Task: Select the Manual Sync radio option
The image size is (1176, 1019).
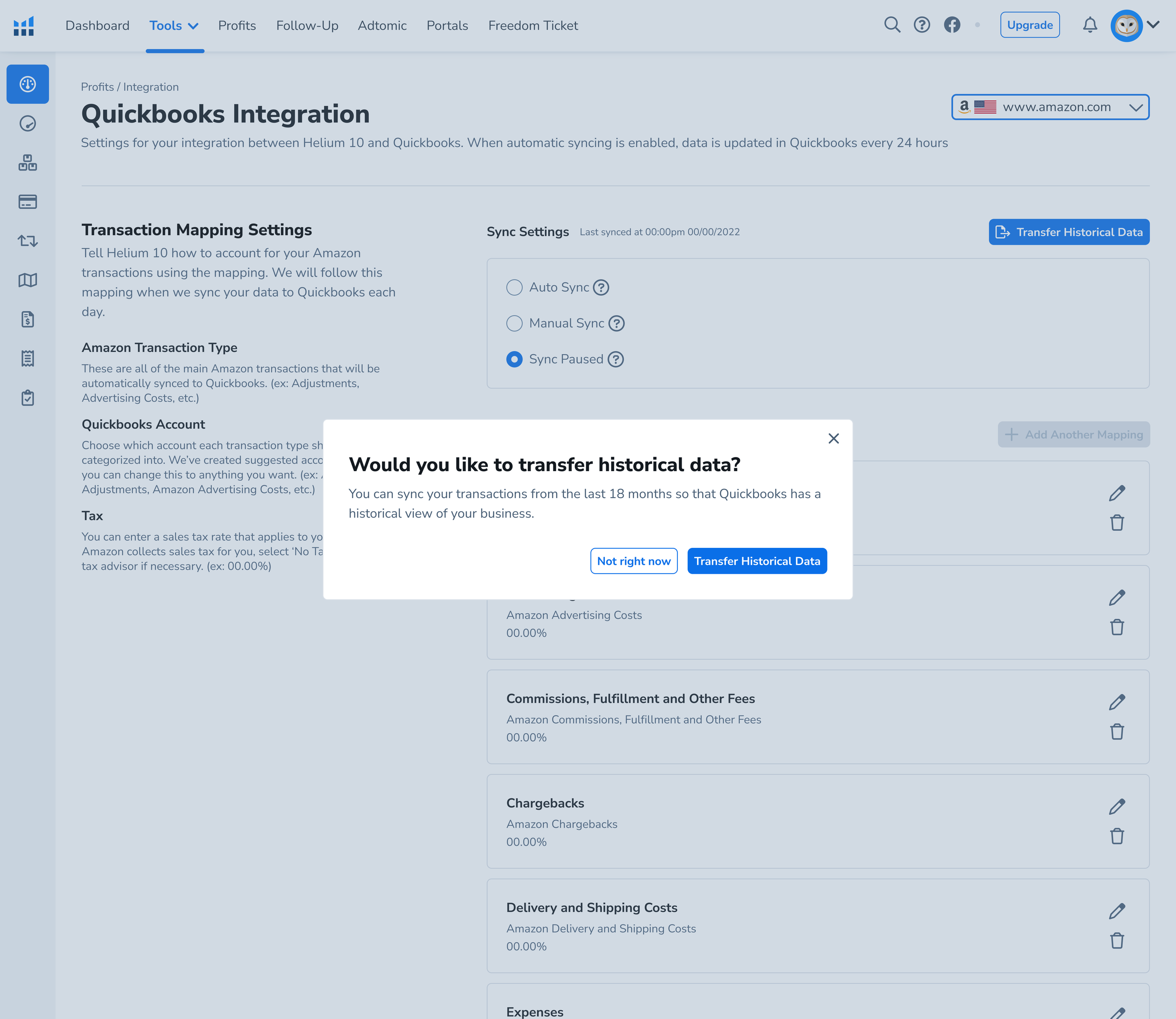Action: [514, 324]
